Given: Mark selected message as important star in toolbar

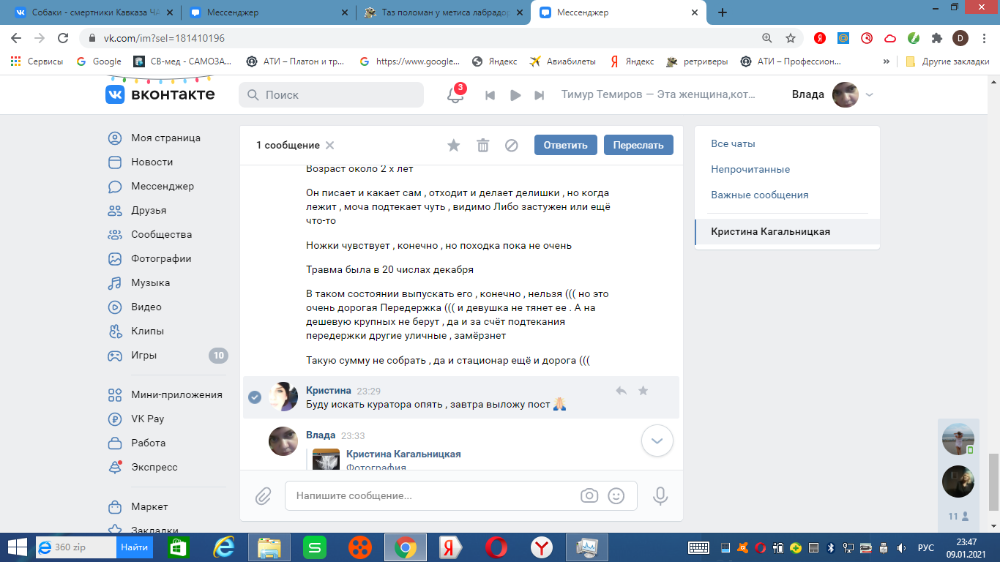Looking at the screenshot, I should [x=453, y=145].
